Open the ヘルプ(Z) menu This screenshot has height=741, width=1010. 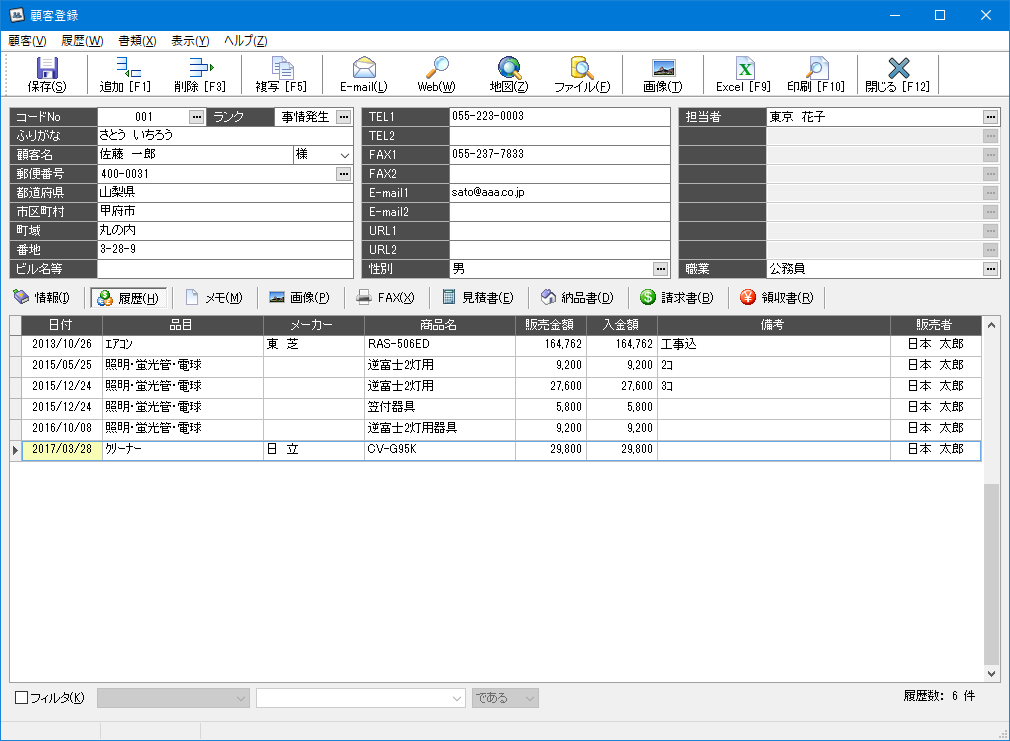[x=245, y=41]
